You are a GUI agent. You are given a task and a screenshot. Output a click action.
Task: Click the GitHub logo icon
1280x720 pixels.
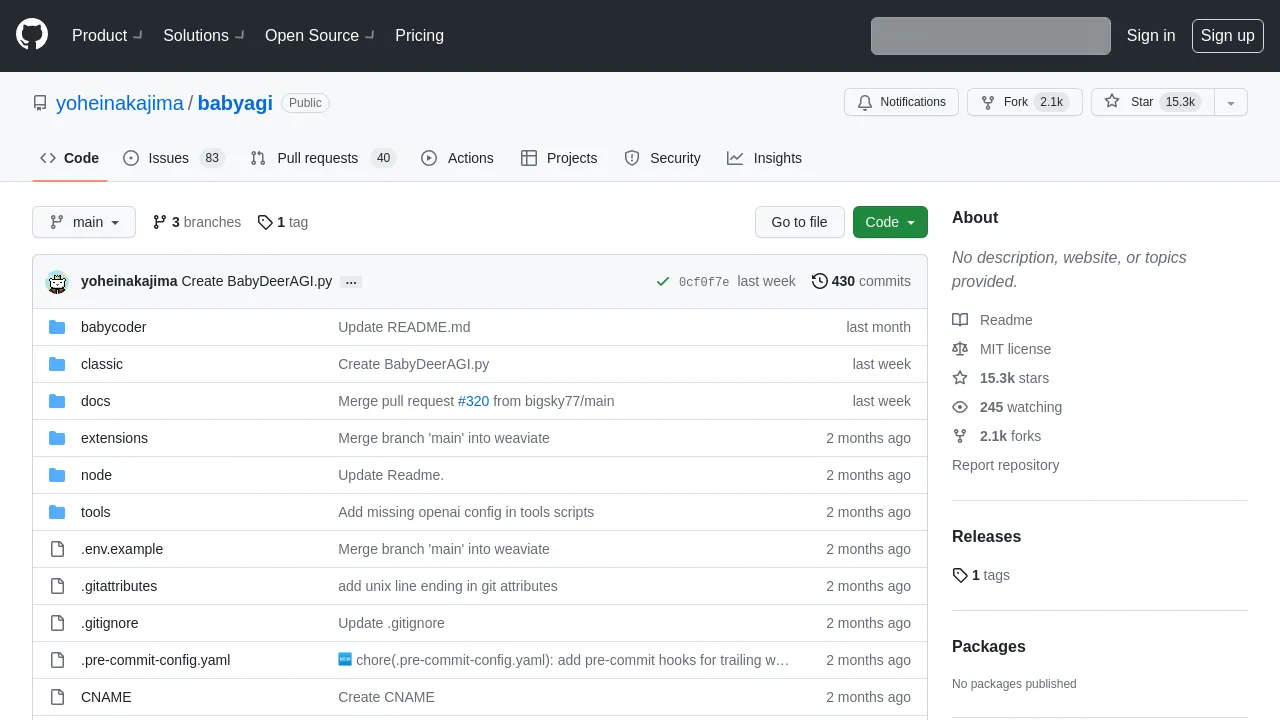coord(32,35)
